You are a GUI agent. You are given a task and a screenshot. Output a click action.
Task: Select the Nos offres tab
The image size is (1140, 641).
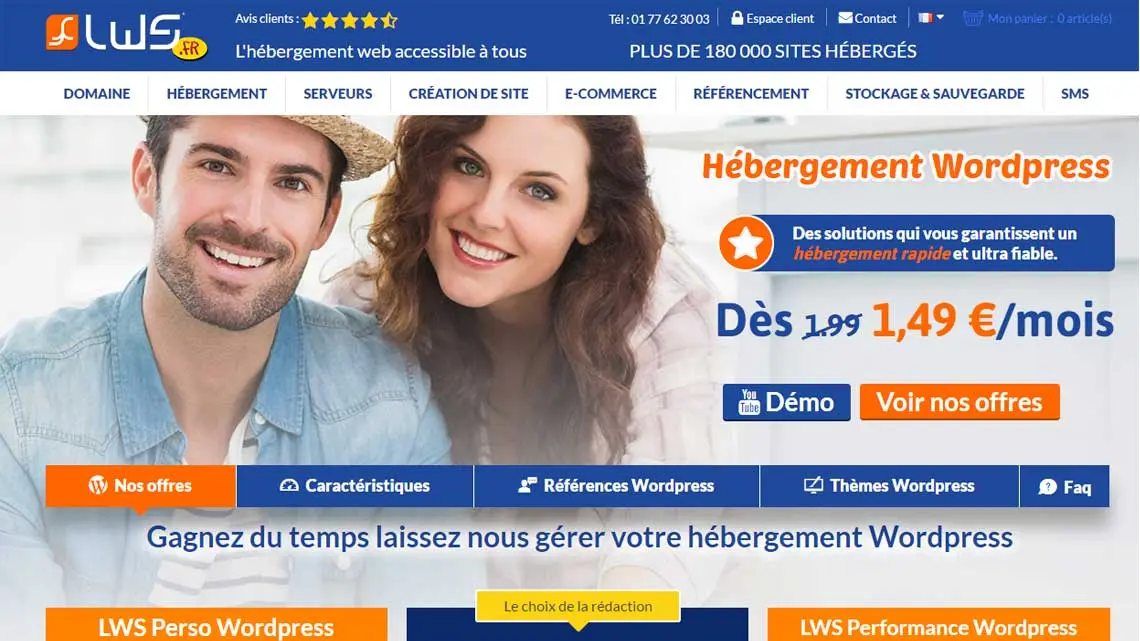tap(140, 485)
